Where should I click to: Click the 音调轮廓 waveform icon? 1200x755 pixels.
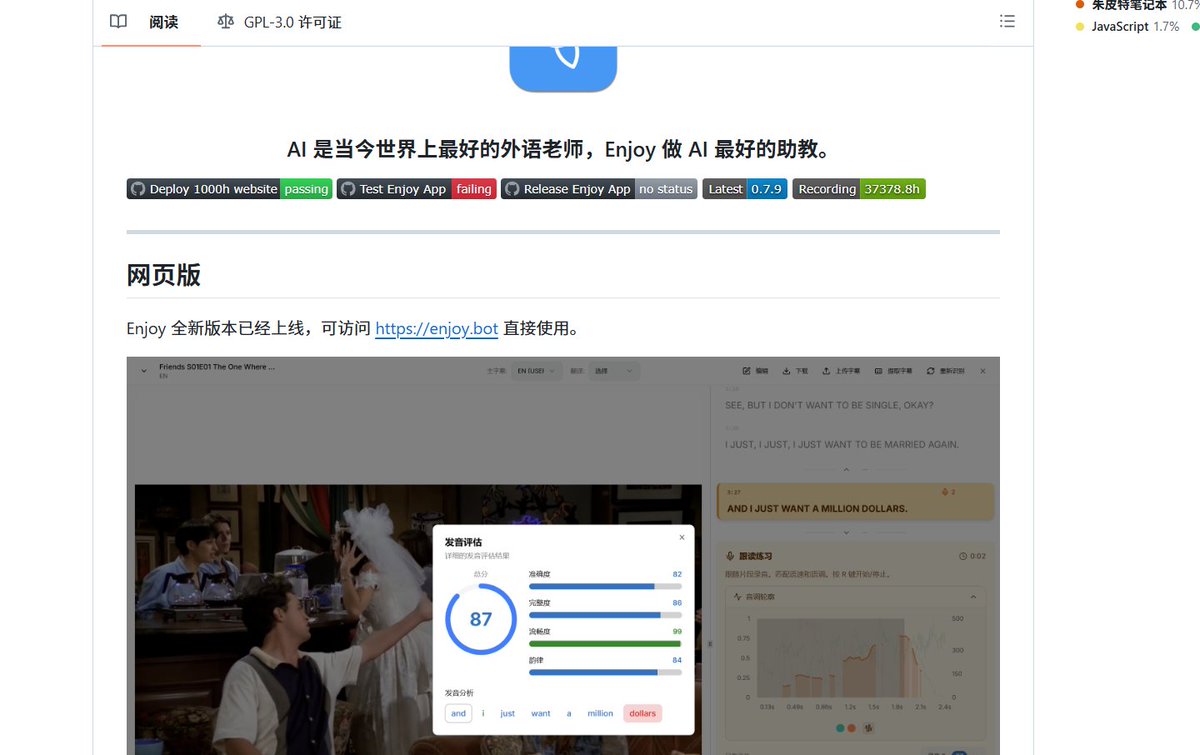pyautogui.click(x=738, y=596)
